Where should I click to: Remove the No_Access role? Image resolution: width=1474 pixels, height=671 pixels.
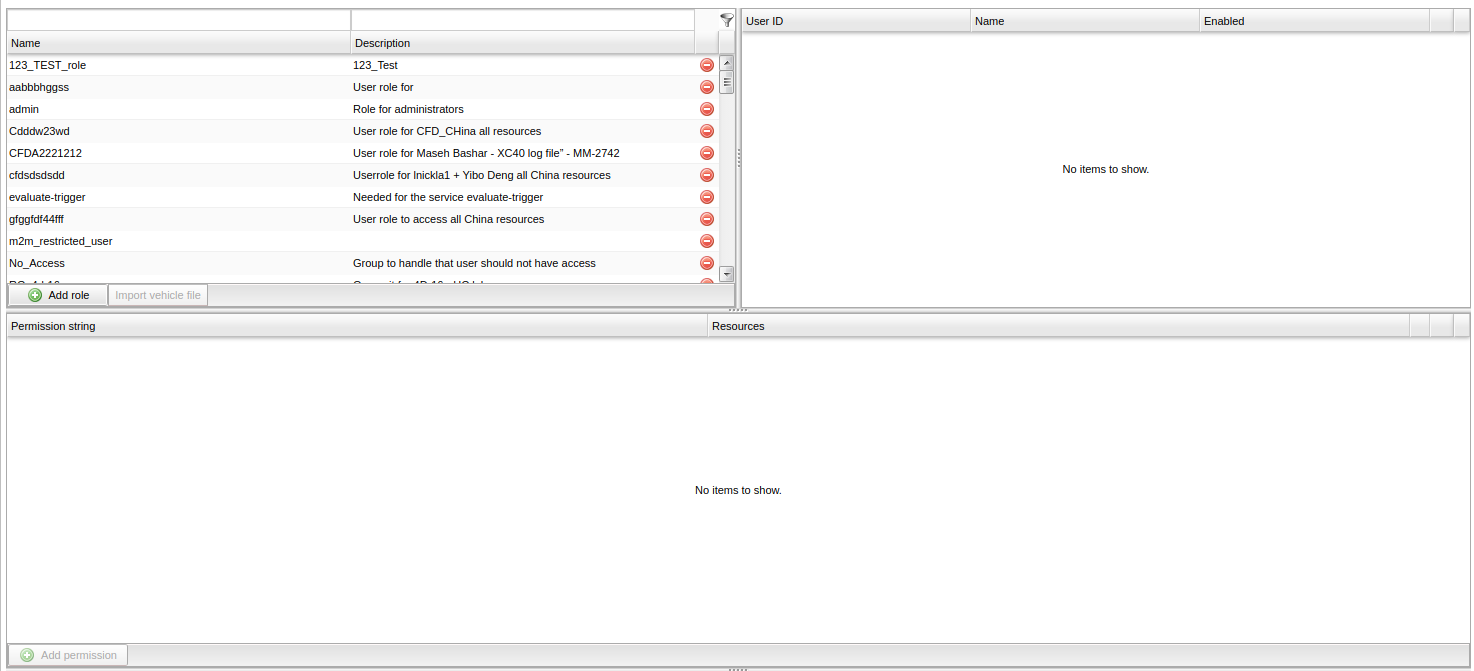706,263
